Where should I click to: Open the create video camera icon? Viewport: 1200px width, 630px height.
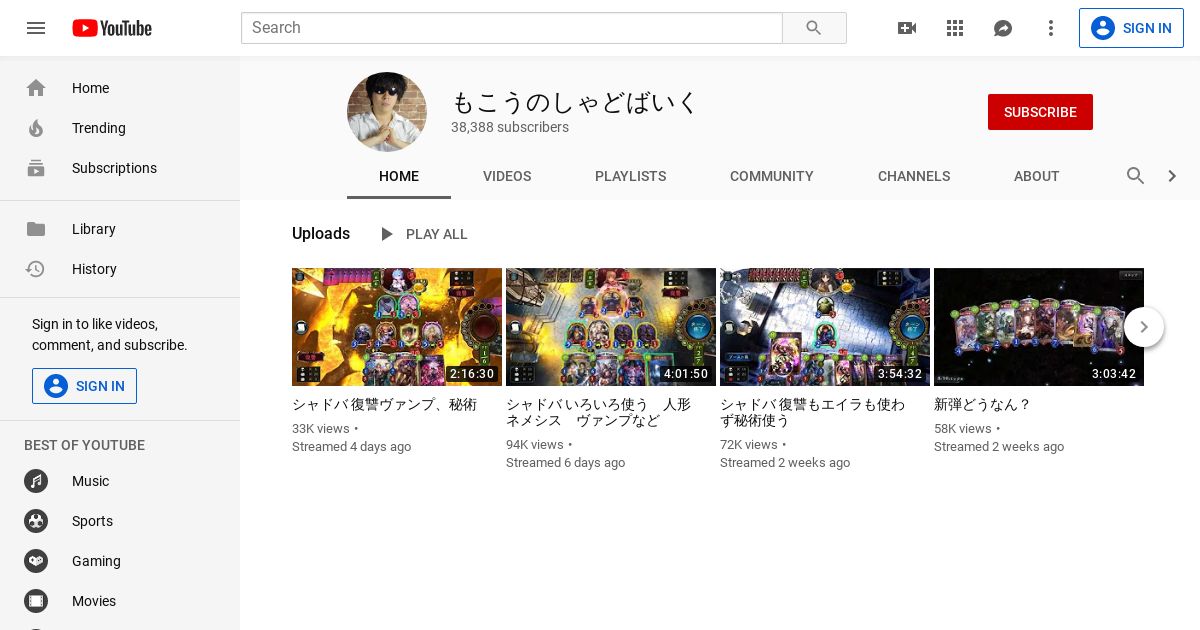coord(907,28)
